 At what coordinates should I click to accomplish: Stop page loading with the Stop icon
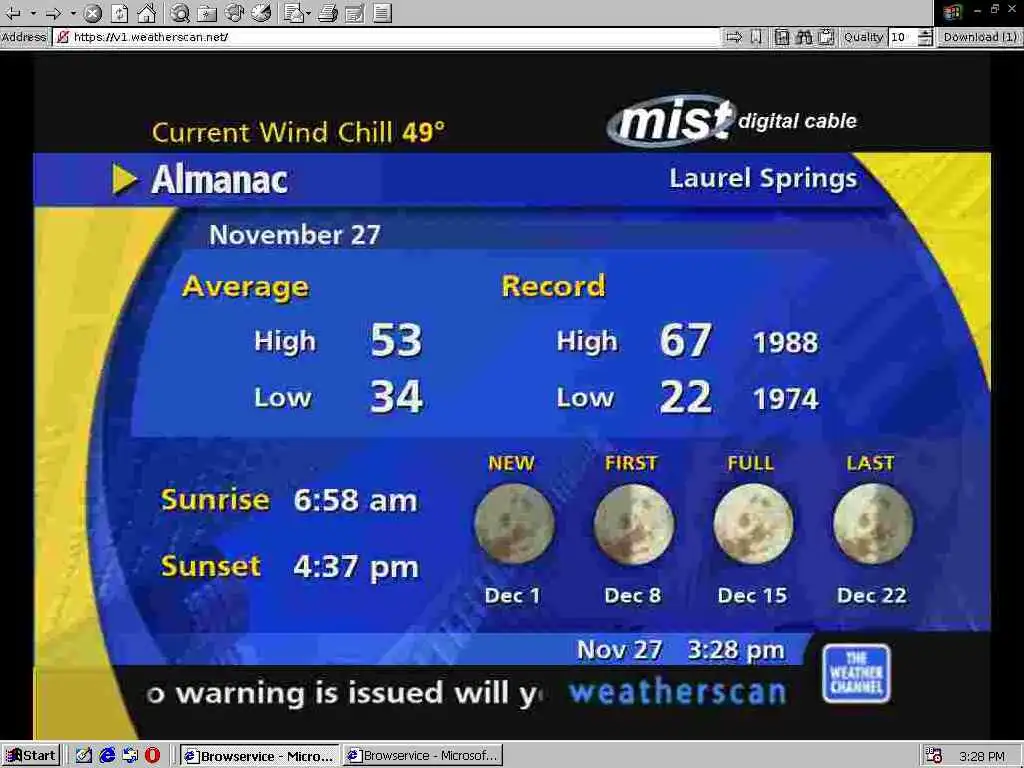click(x=93, y=12)
